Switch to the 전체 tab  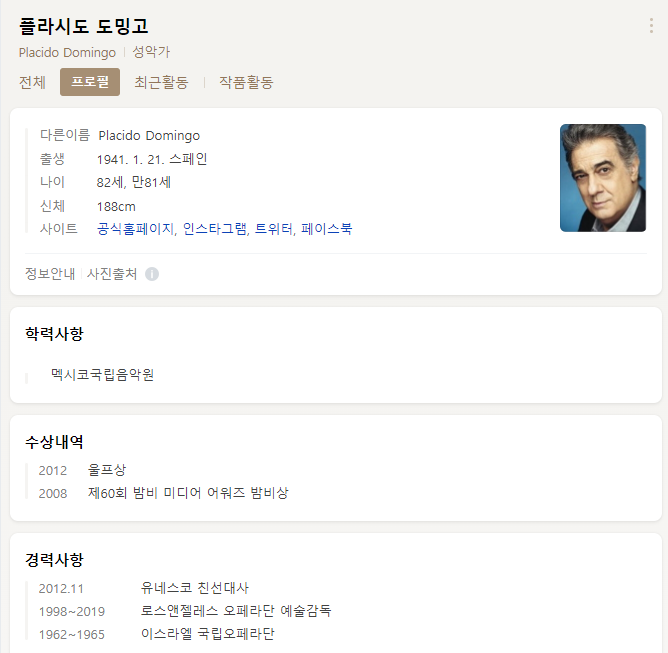32,82
